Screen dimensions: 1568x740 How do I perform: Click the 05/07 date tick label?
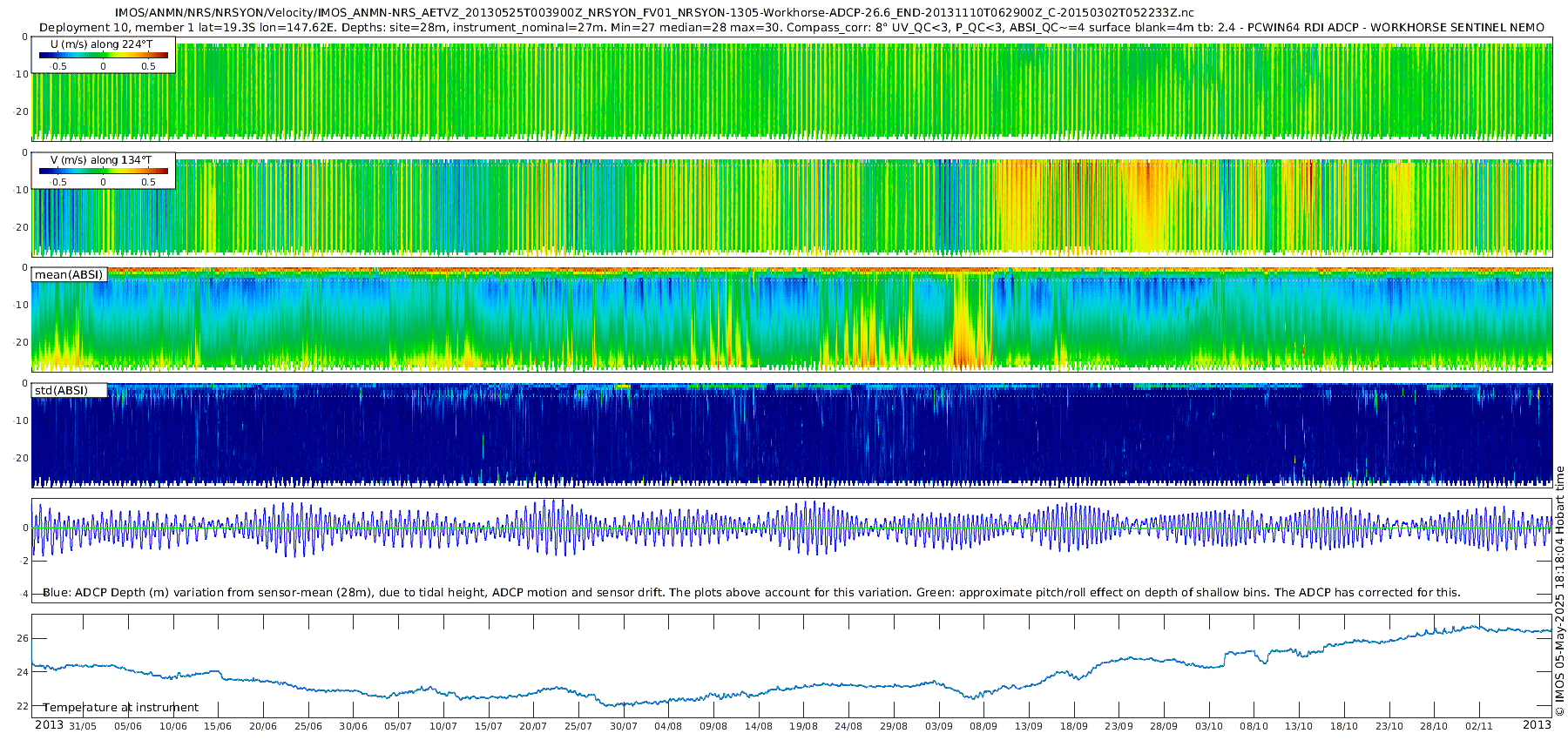tap(398, 726)
